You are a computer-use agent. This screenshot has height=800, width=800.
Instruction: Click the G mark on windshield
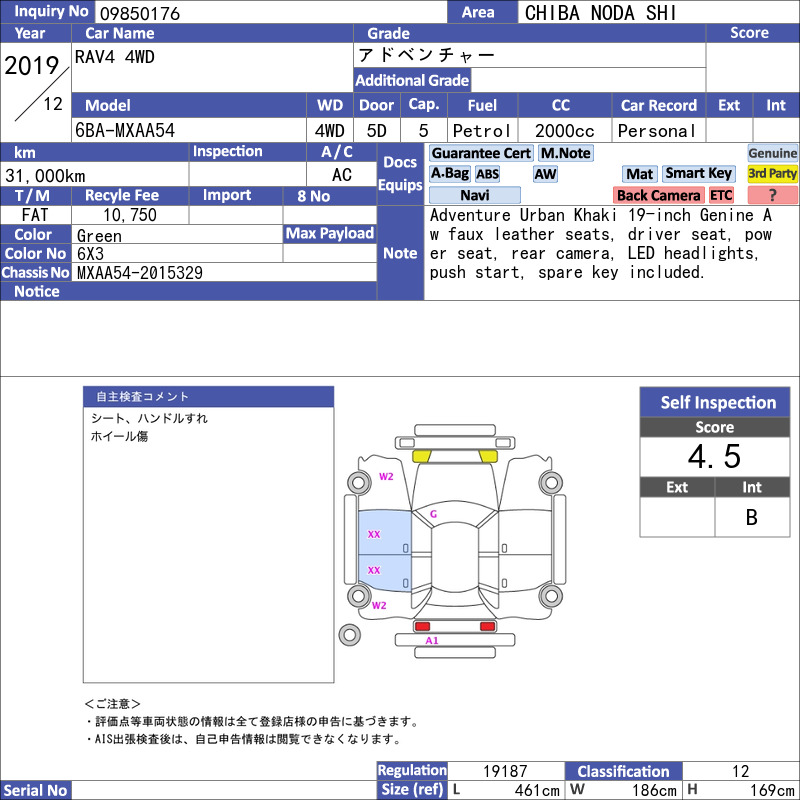433,514
